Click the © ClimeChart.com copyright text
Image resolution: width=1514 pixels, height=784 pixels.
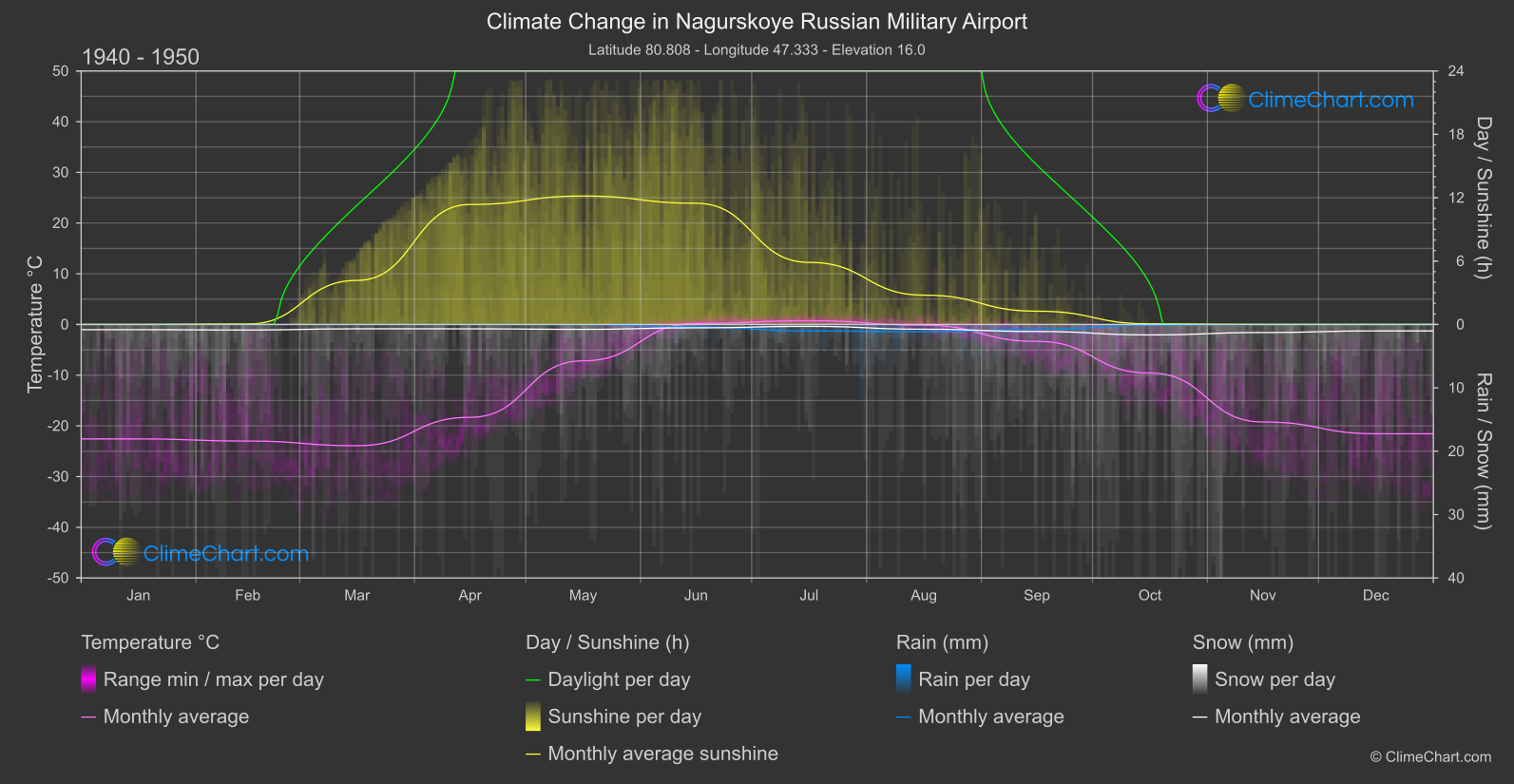click(x=1430, y=756)
